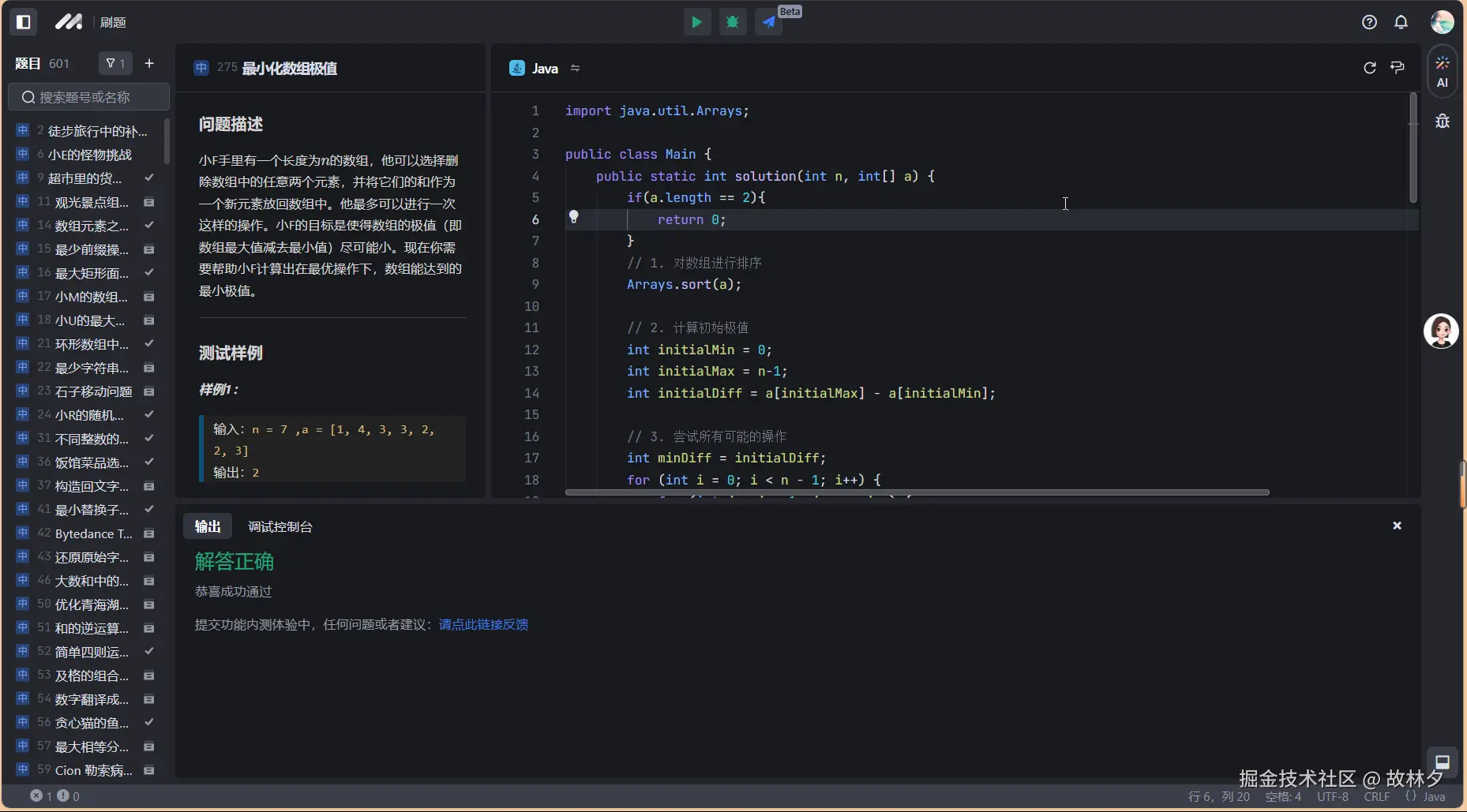
Task: Start debugging with the bug icon
Action: tap(733, 22)
